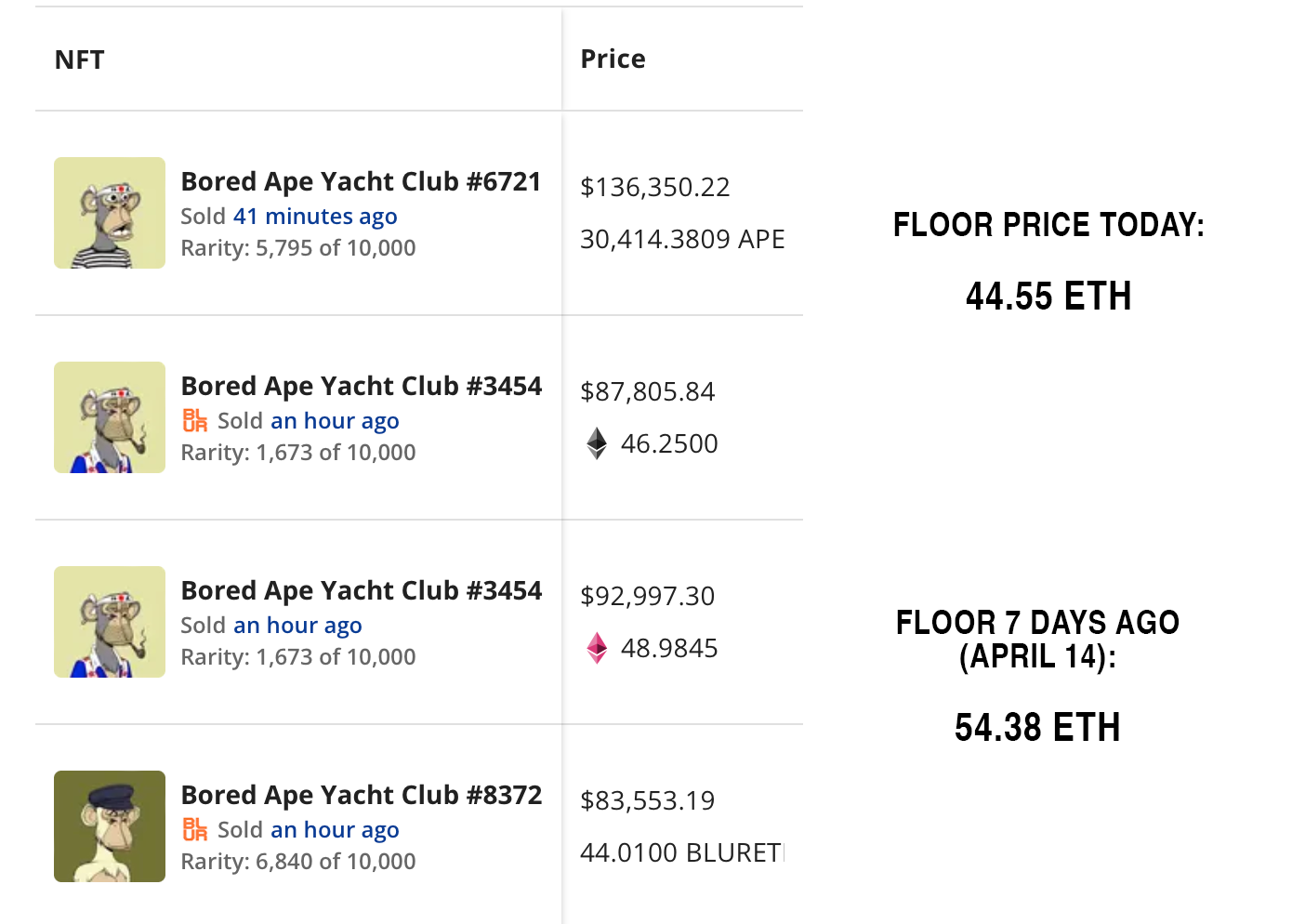Click the Blur marketplace icon beside #3454 sale

tap(195, 421)
